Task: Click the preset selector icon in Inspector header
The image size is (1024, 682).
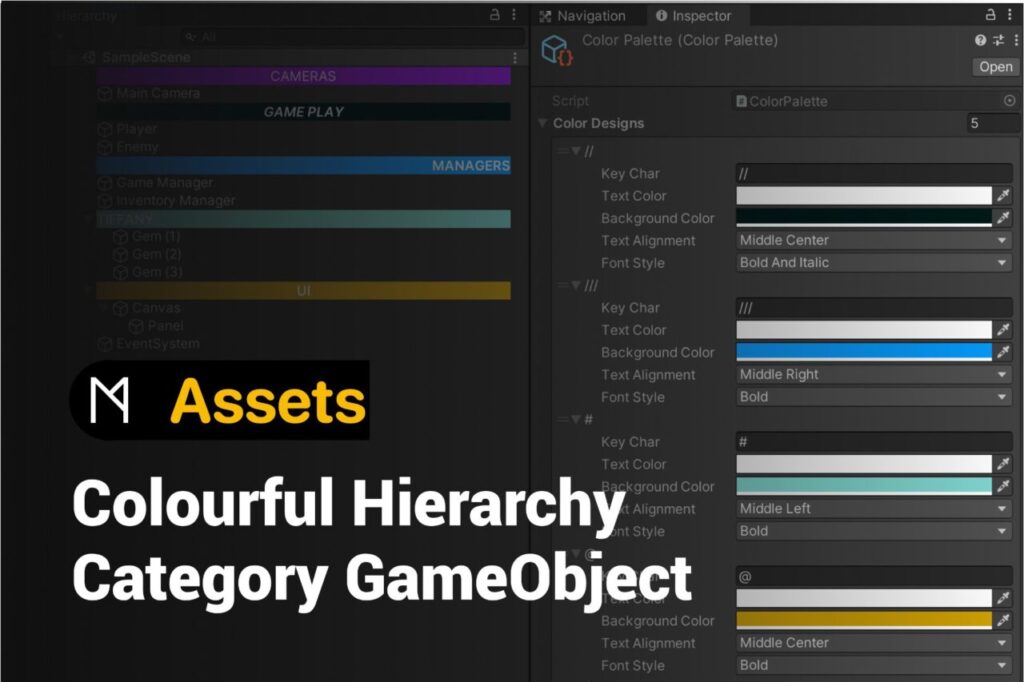Action: coord(997,41)
